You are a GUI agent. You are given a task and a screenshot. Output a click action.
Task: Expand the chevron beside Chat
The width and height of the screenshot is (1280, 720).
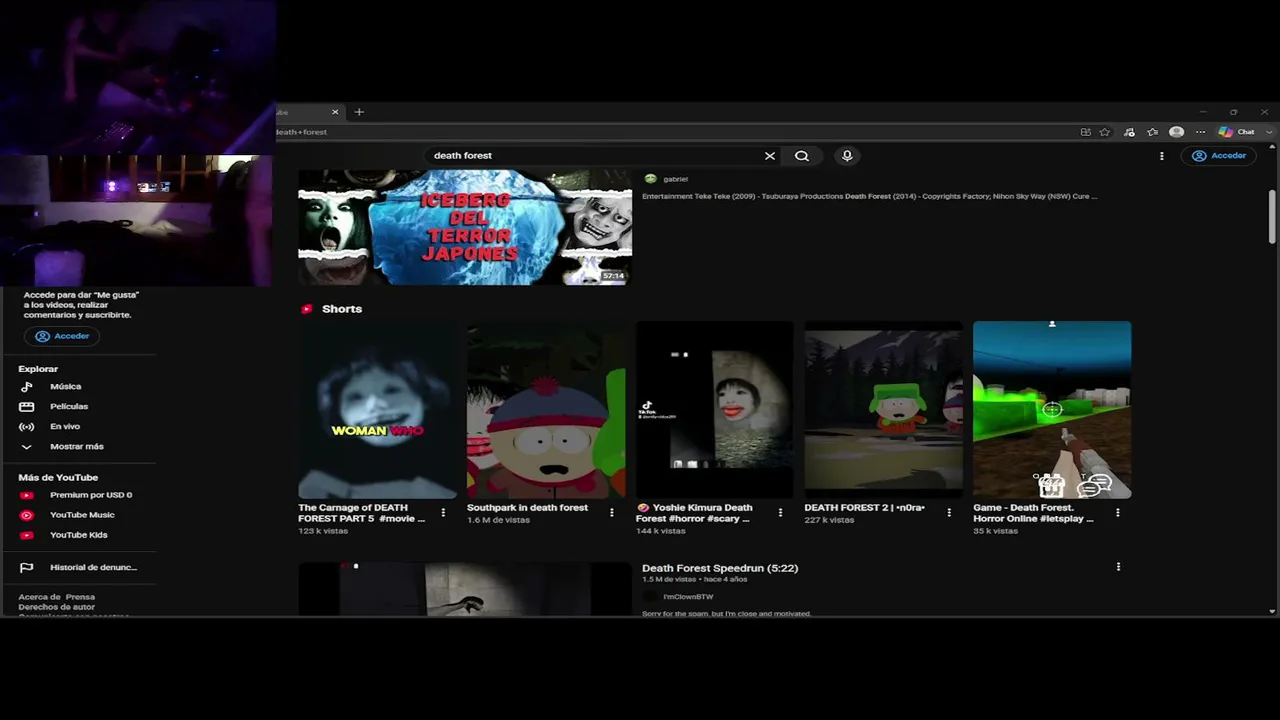(x=1269, y=132)
